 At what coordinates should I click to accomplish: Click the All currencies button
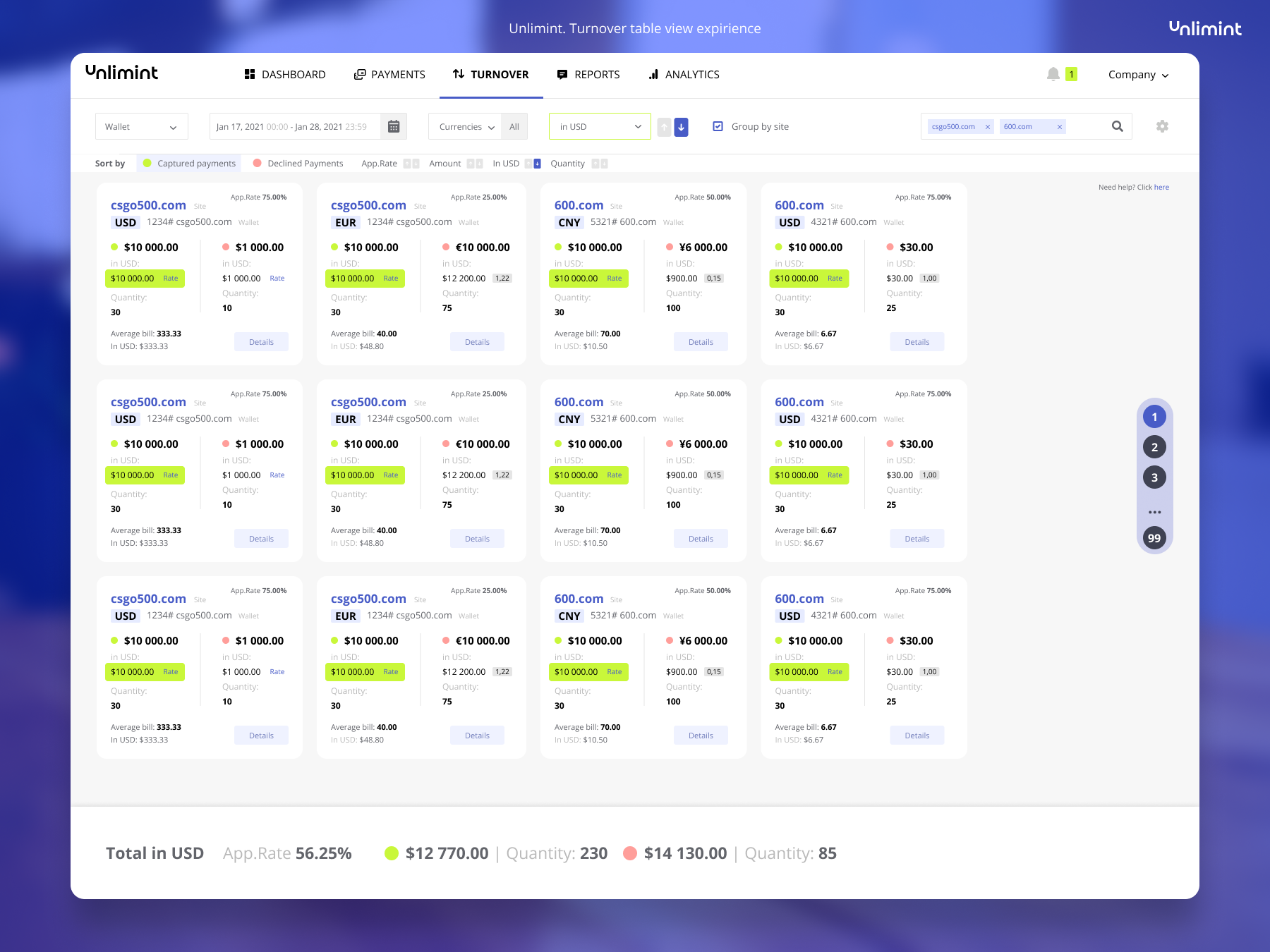514,127
